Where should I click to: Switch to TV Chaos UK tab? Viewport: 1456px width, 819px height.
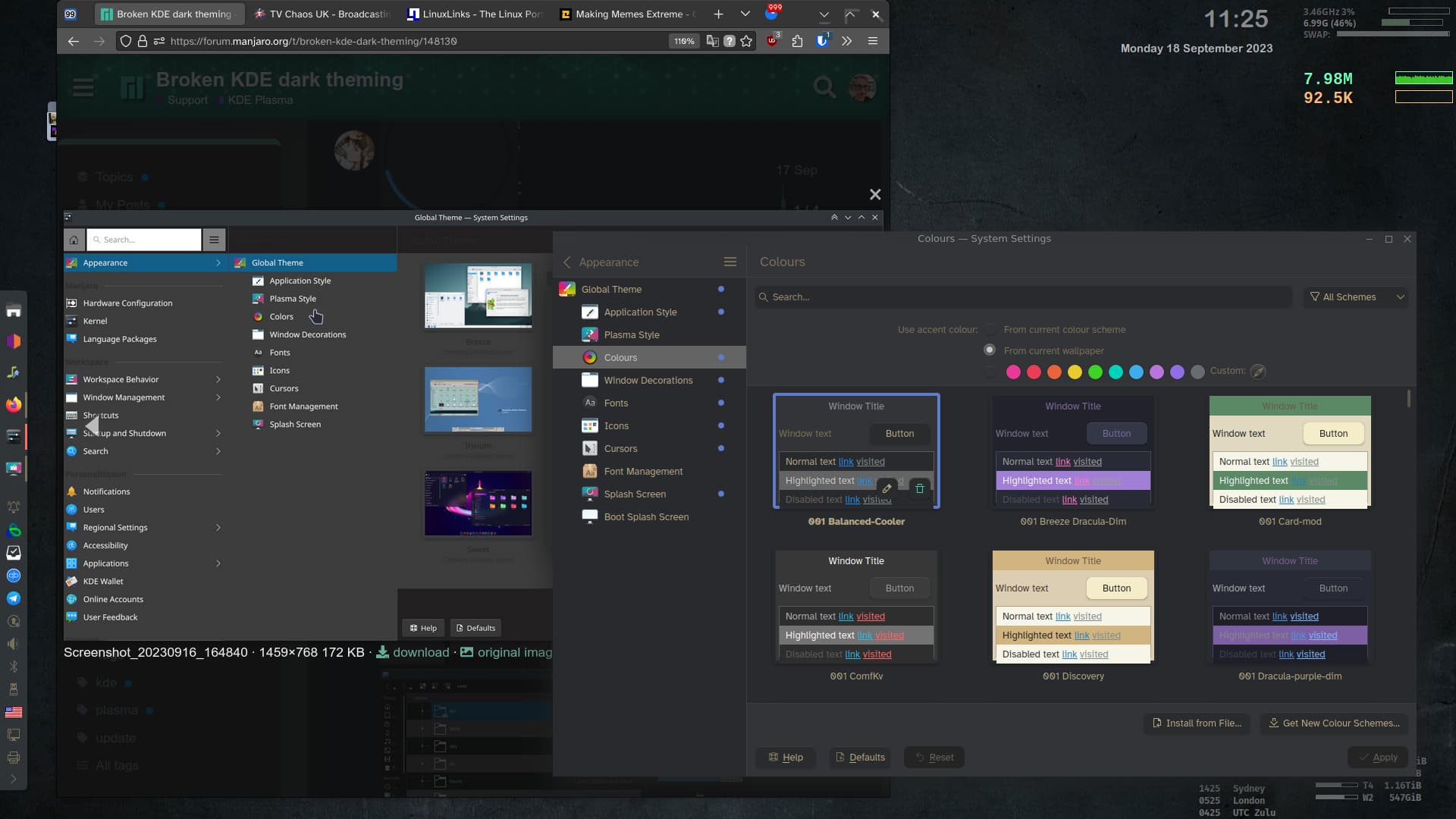tap(322, 14)
